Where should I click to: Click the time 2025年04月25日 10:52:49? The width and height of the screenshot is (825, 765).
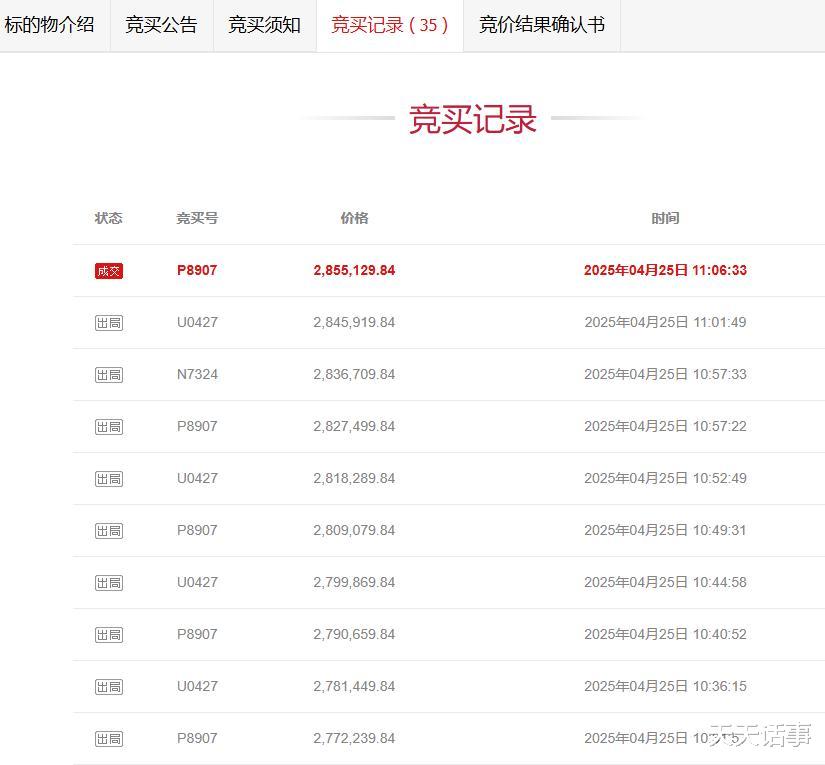(x=665, y=478)
